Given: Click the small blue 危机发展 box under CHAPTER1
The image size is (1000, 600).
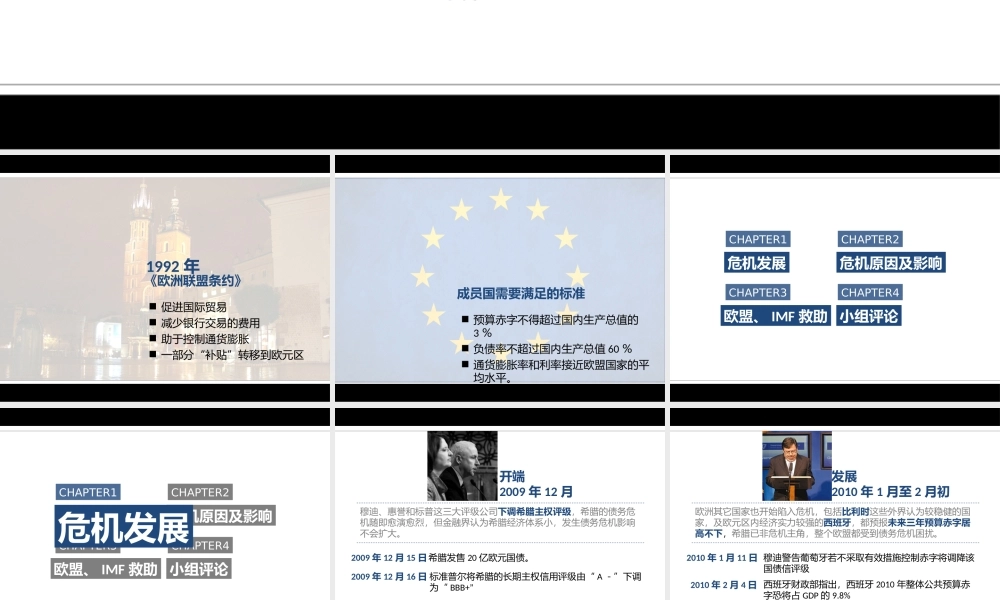Looking at the screenshot, I should pyautogui.click(x=757, y=263).
